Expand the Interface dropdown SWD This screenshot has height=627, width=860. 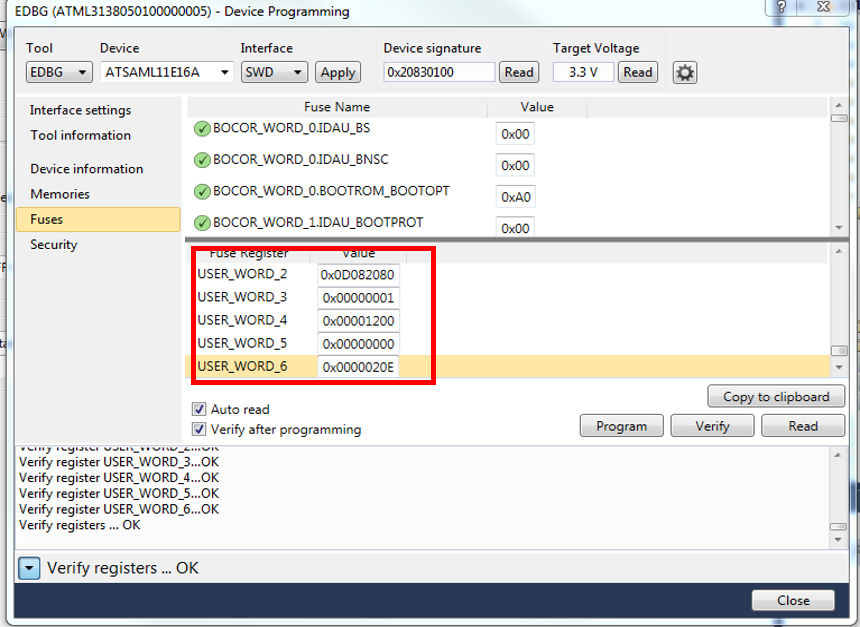point(273,72)
